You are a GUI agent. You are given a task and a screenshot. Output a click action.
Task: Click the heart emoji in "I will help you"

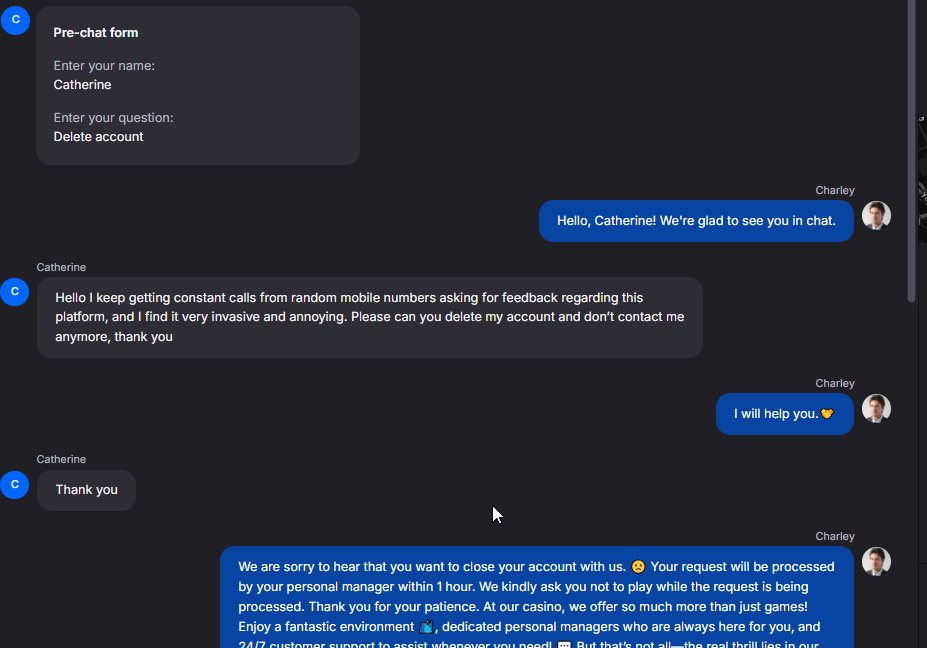pos(827,414)
